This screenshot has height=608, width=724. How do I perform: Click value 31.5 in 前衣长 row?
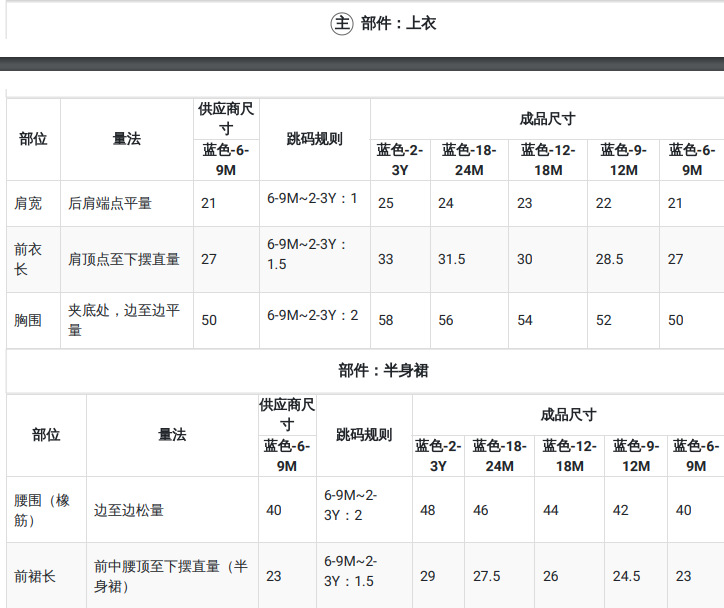coord(452,259)
